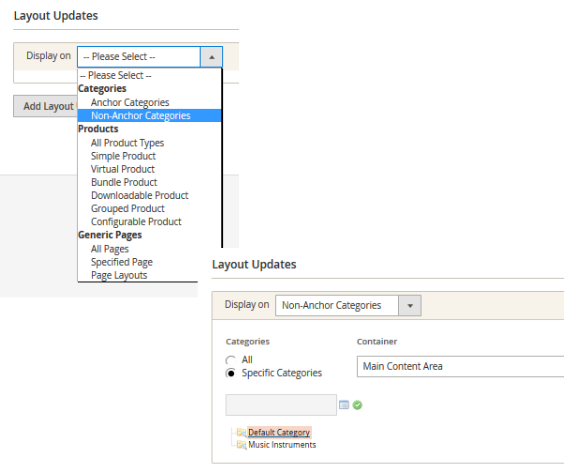Click the Generic Pages group heading
Image resolution: width=564 pixels, height=473 pixels.
coord(110,235)
